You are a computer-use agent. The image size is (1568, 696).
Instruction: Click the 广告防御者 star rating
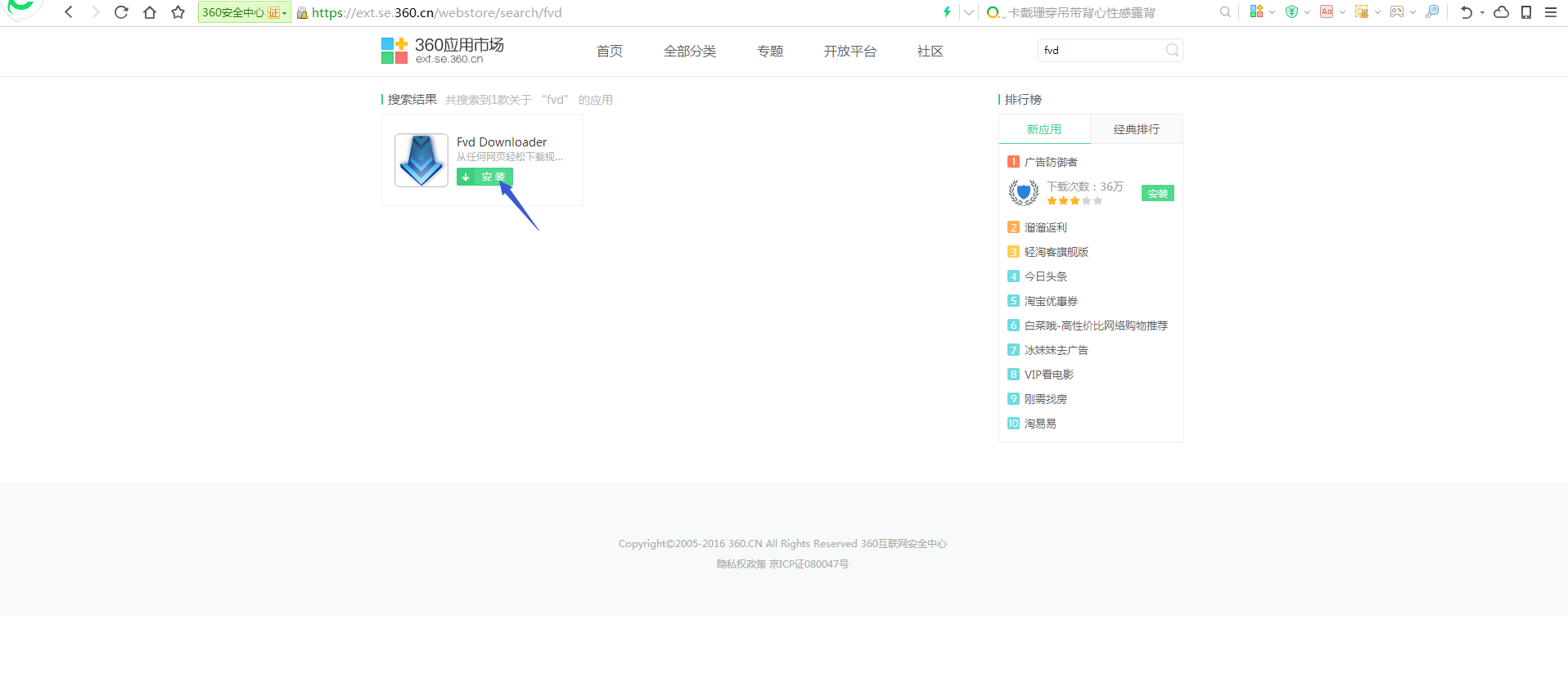coord(1075,200)
